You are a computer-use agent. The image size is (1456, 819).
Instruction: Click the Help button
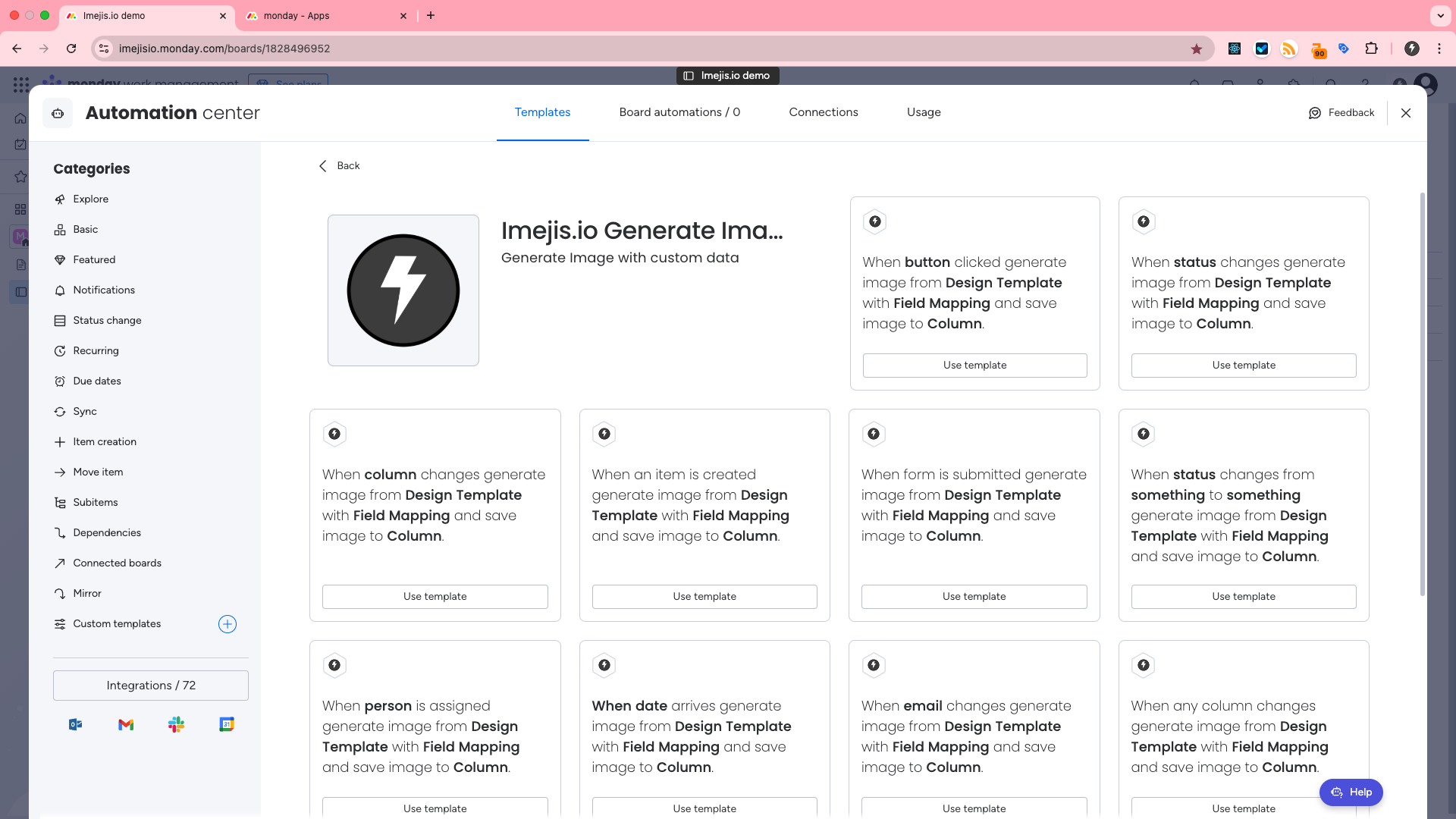coord(1351,792)
